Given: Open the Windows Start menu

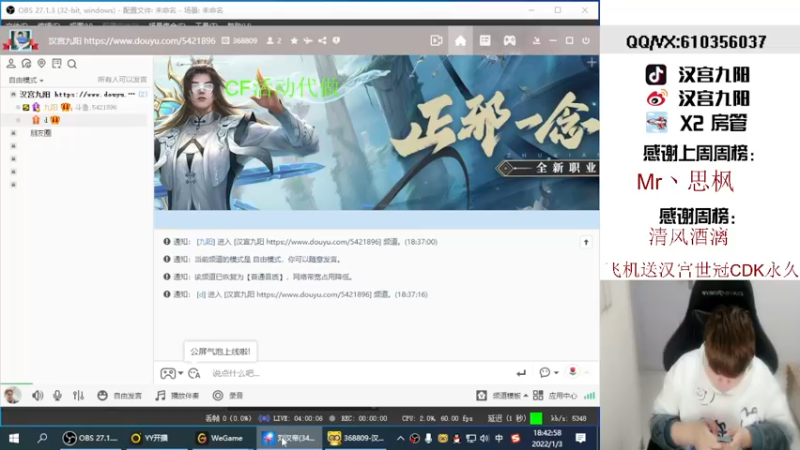Looking at the screenshot, I should (x=14, y=438).
